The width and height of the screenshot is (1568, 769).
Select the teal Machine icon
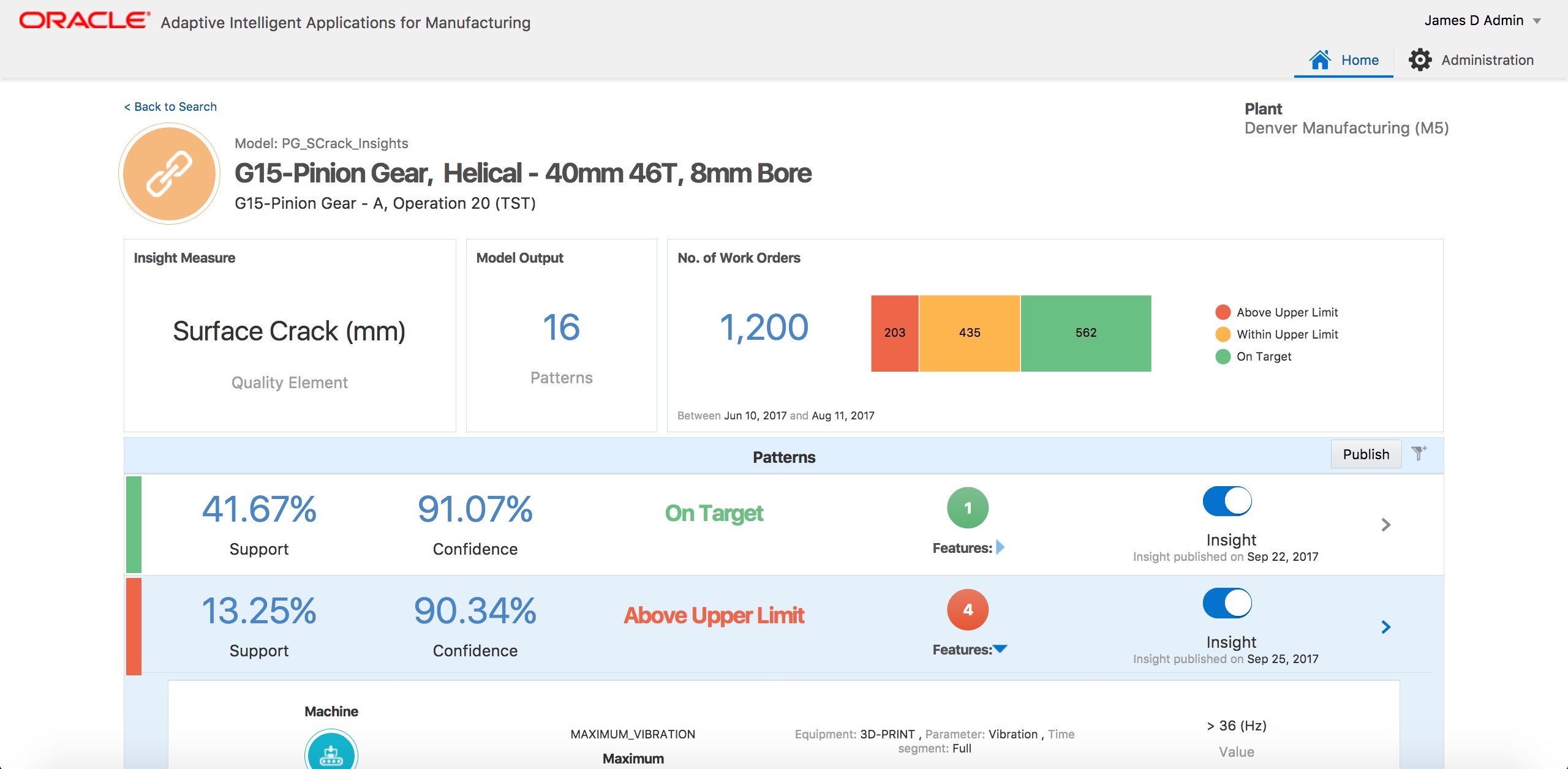pyautogui.click(x=331, y=754)
